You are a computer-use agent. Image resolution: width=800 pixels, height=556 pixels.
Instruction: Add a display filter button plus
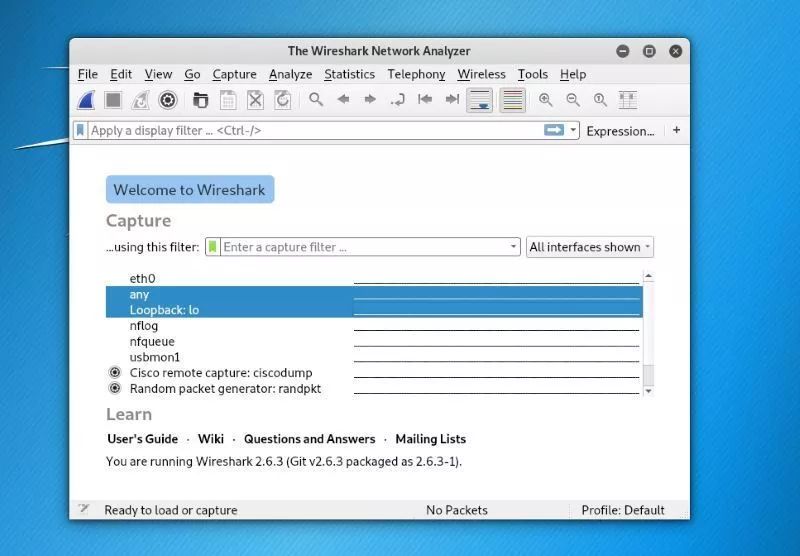(677, 130)
